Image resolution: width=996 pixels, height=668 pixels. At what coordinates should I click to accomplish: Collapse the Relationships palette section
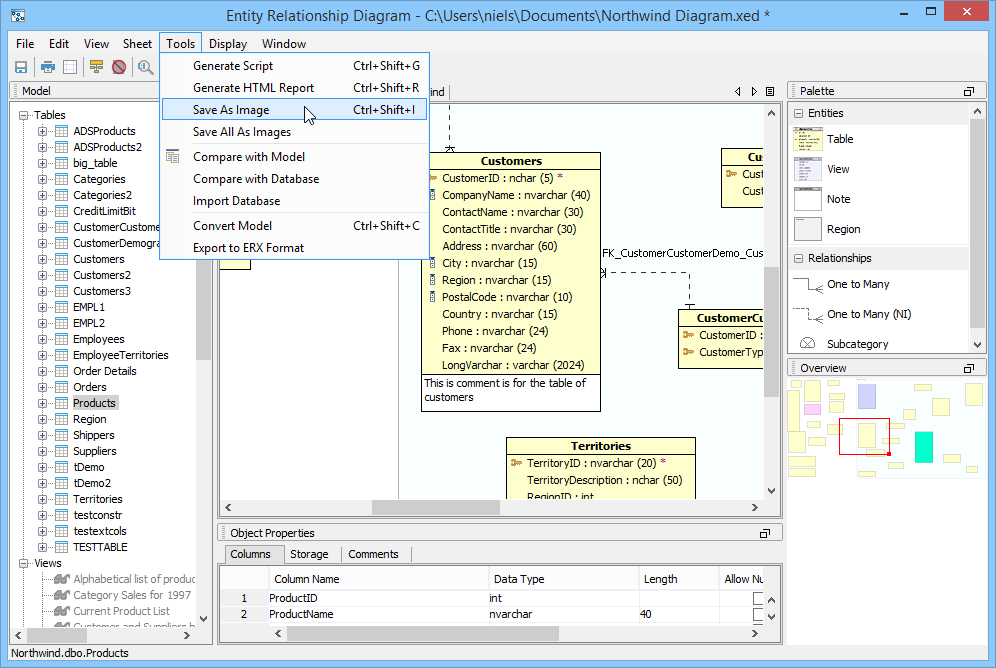pyautogui.click(x=798, y=258)
